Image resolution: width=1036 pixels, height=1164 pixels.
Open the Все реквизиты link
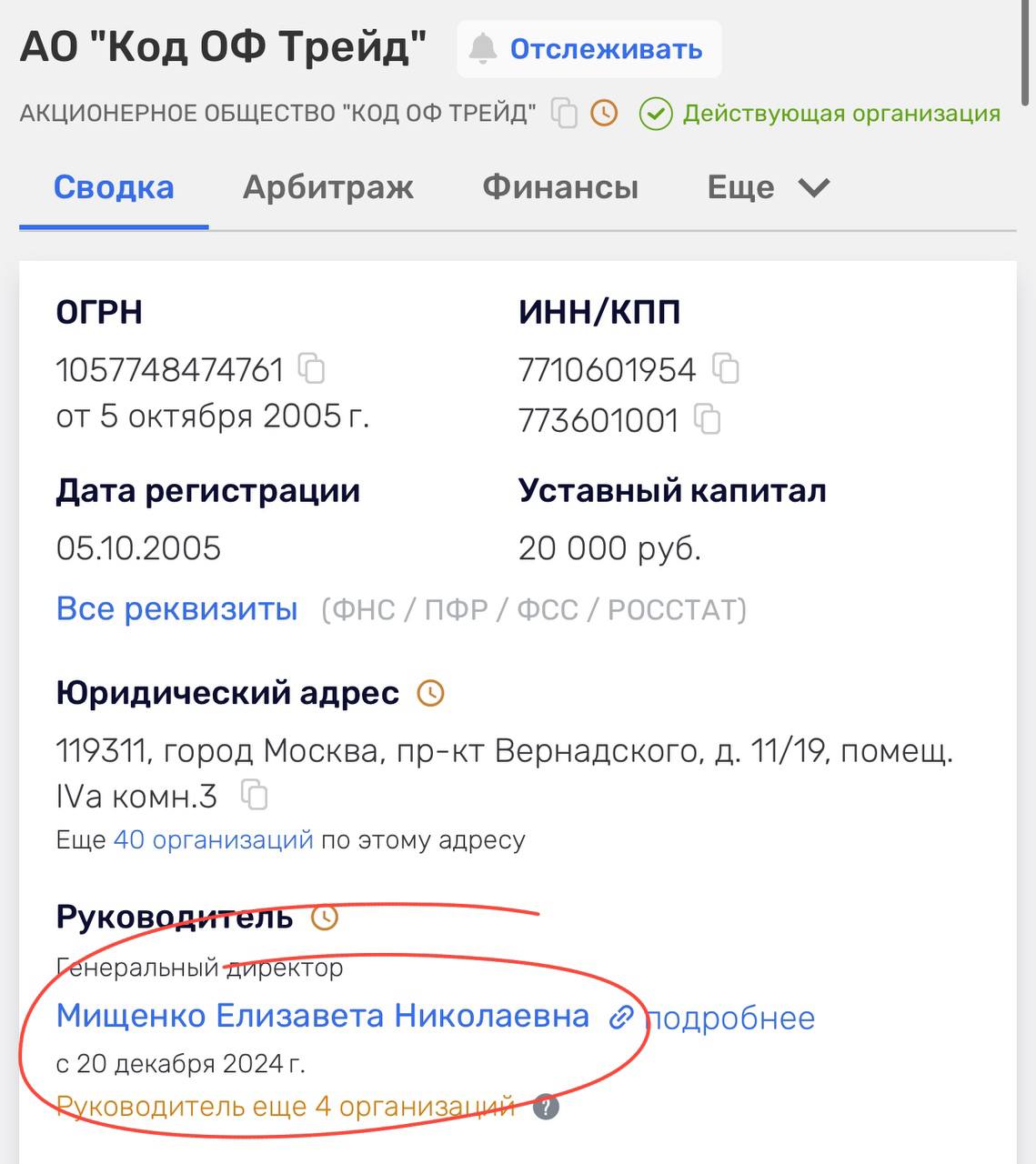click(x=176, y=608)
